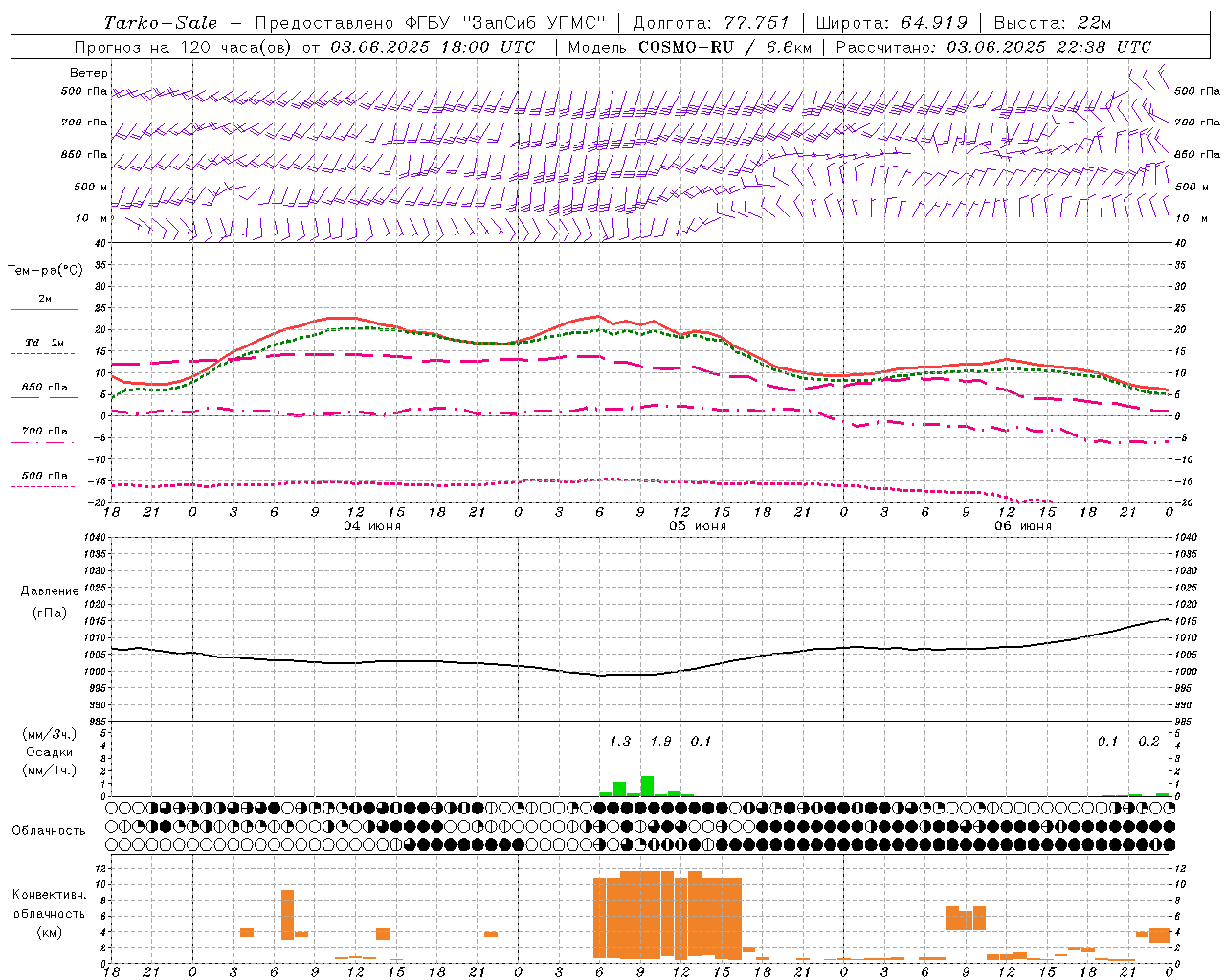Screen dimensions: 1225x980
Task: Click the Осадки panel label
Action: tap(50, 752)
